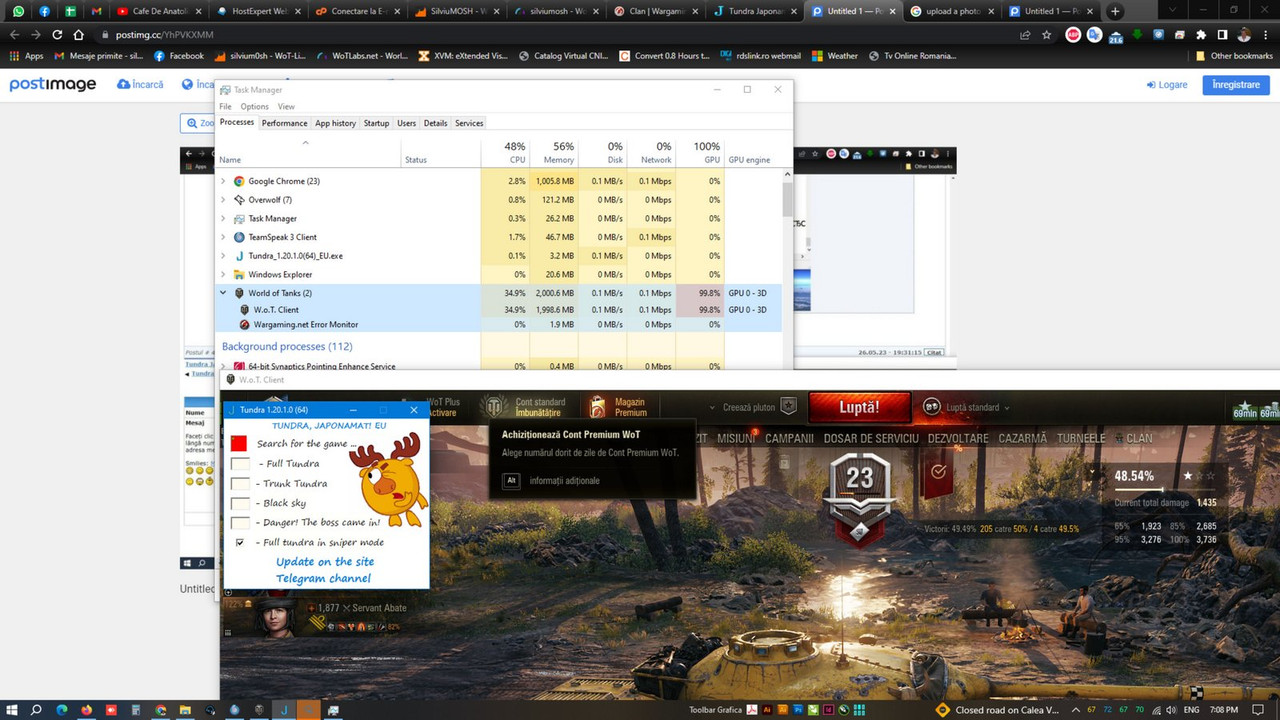Image resolution: width=1280 pixels, height=720 pixels.
Task: Enable the Trunk Tundra checkbox
Action: [x=240, y=483]
